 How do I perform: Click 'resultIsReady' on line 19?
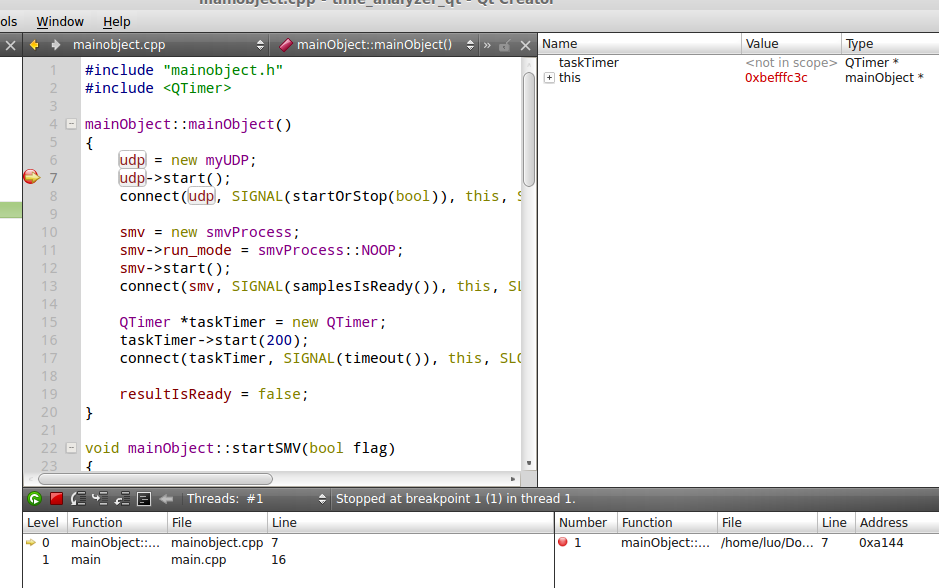(x=175, y=394)
